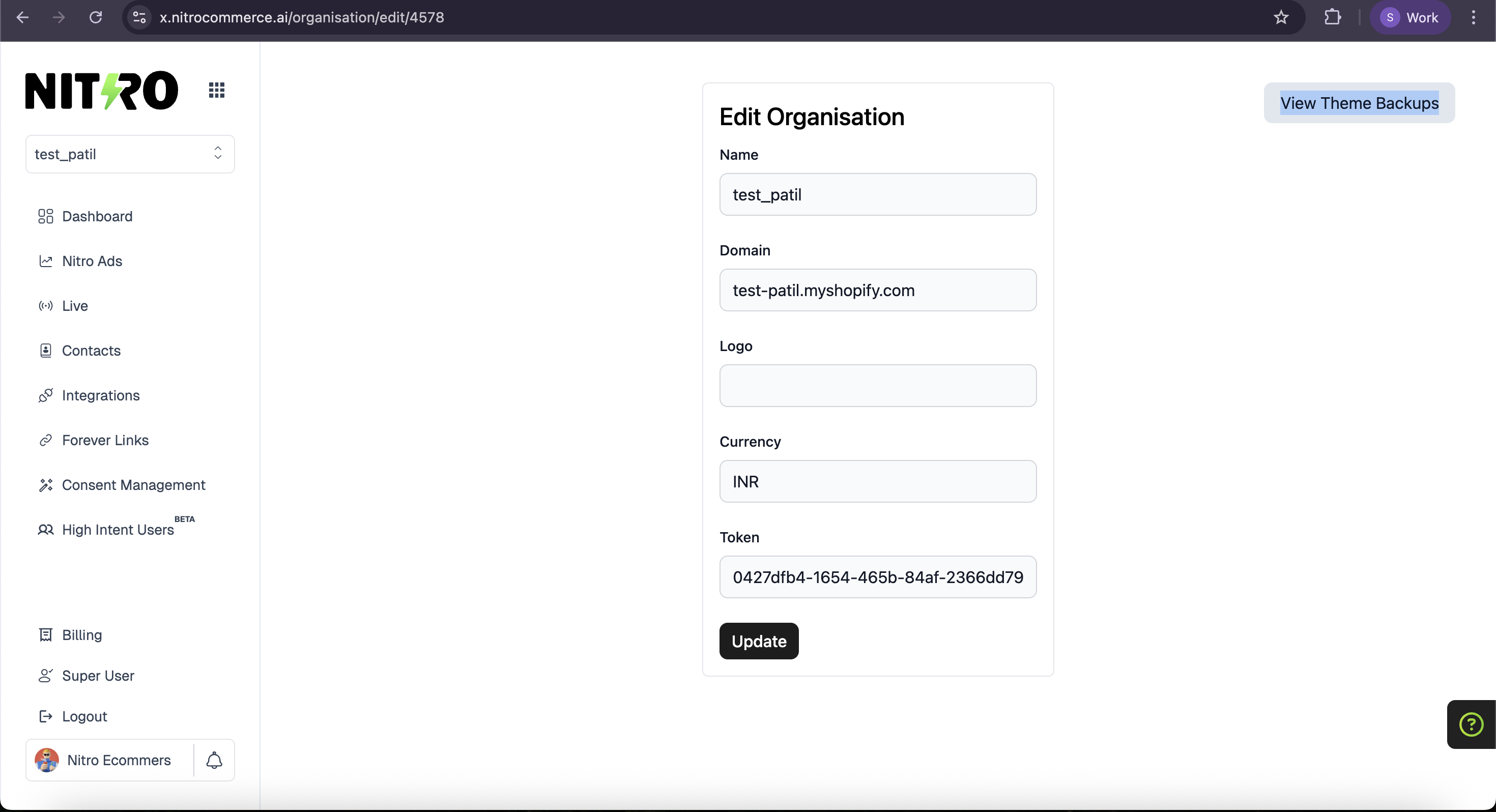Open the browser three-dot menu
Viewport: 1496px width, 812px height.
pyautogui.click(x=1473, y=17)
